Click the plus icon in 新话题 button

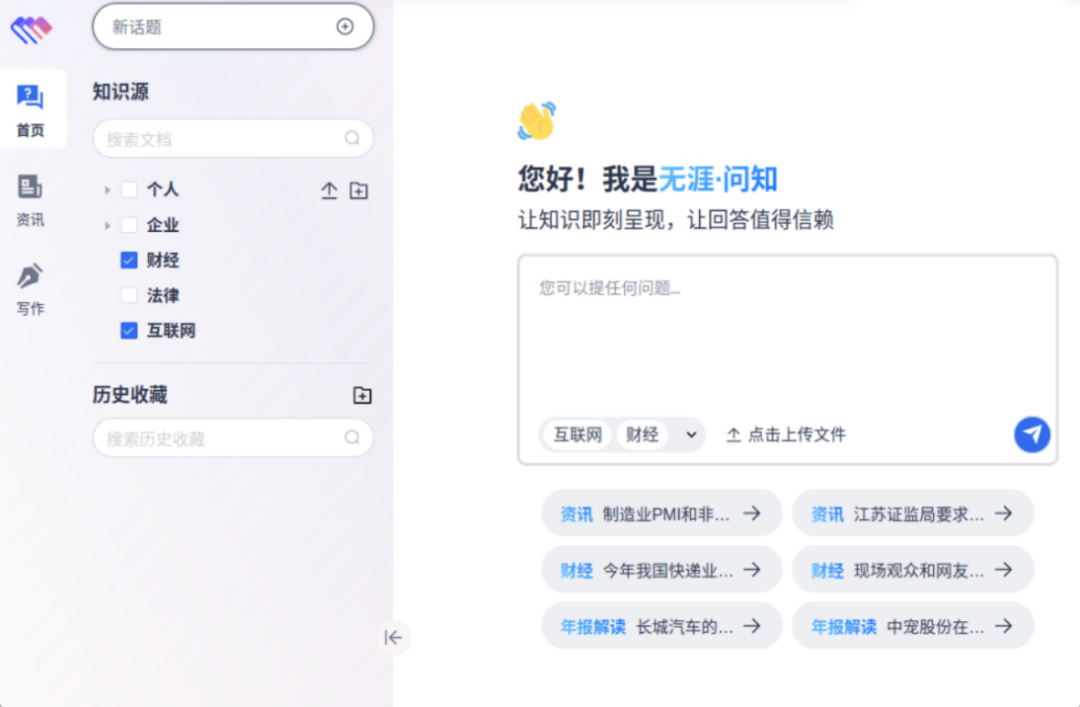click(345, 26)
